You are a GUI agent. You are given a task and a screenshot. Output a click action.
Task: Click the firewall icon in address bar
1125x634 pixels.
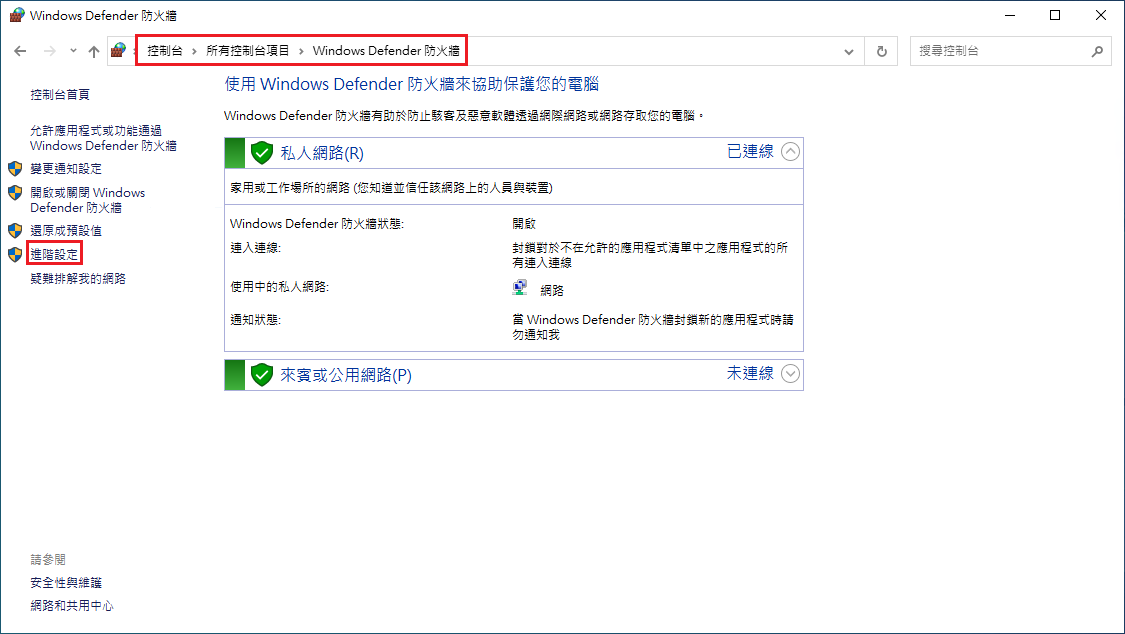pos(118,50)
